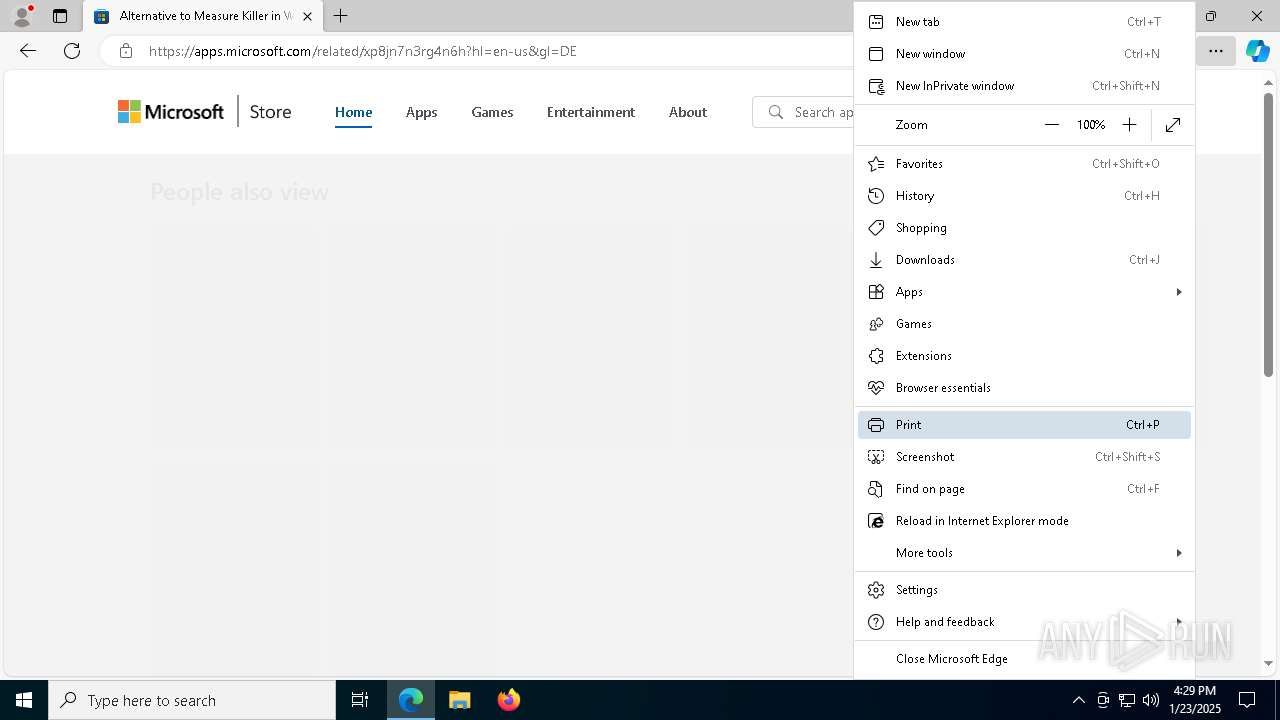Image resolution: width=1280 pixels, height=720 pixels.
Task: Launch Firefox from the taskbar
Action: tap(509, 700)
